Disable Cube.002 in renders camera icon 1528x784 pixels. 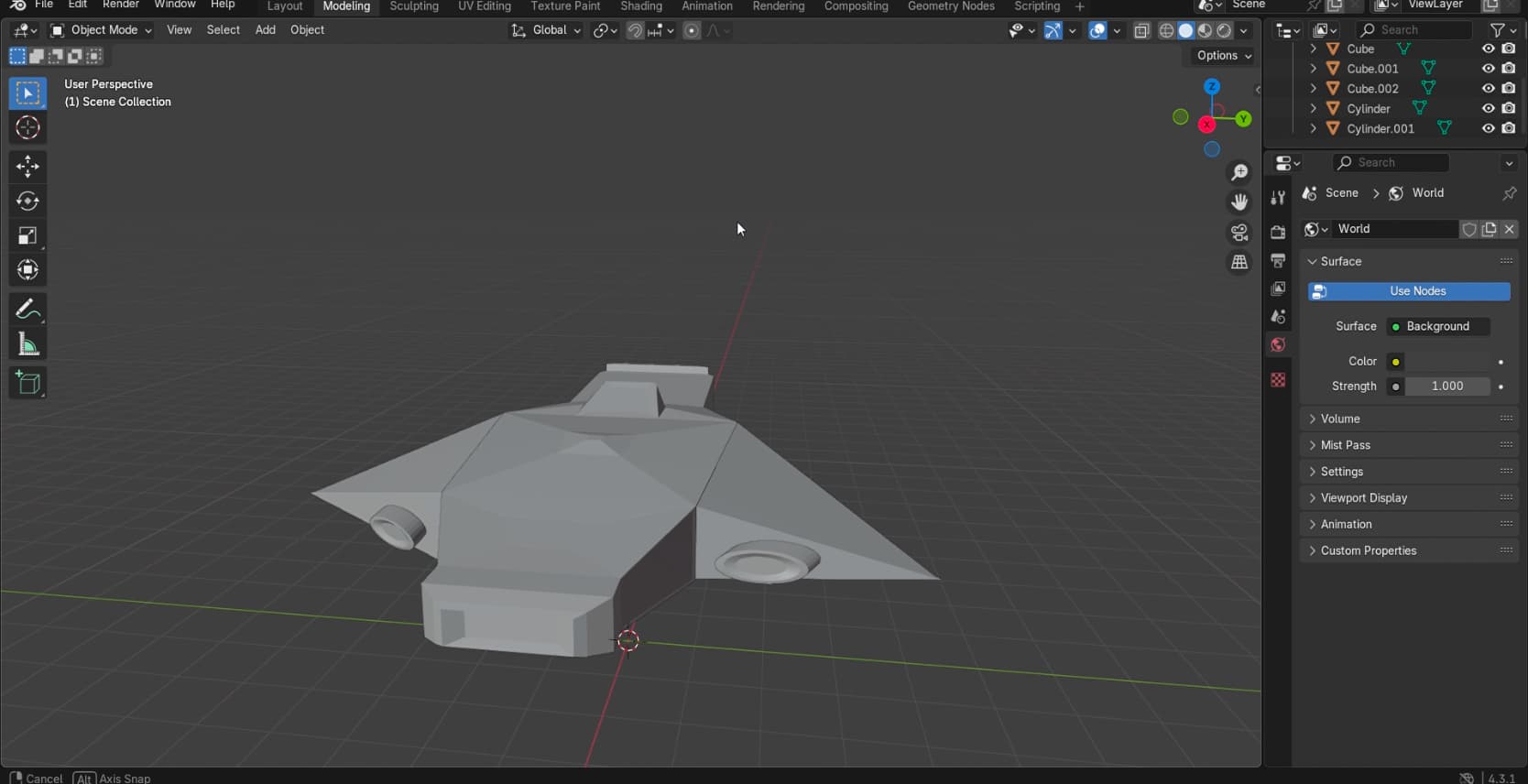pyautogui.click(x=1509, y=89)
